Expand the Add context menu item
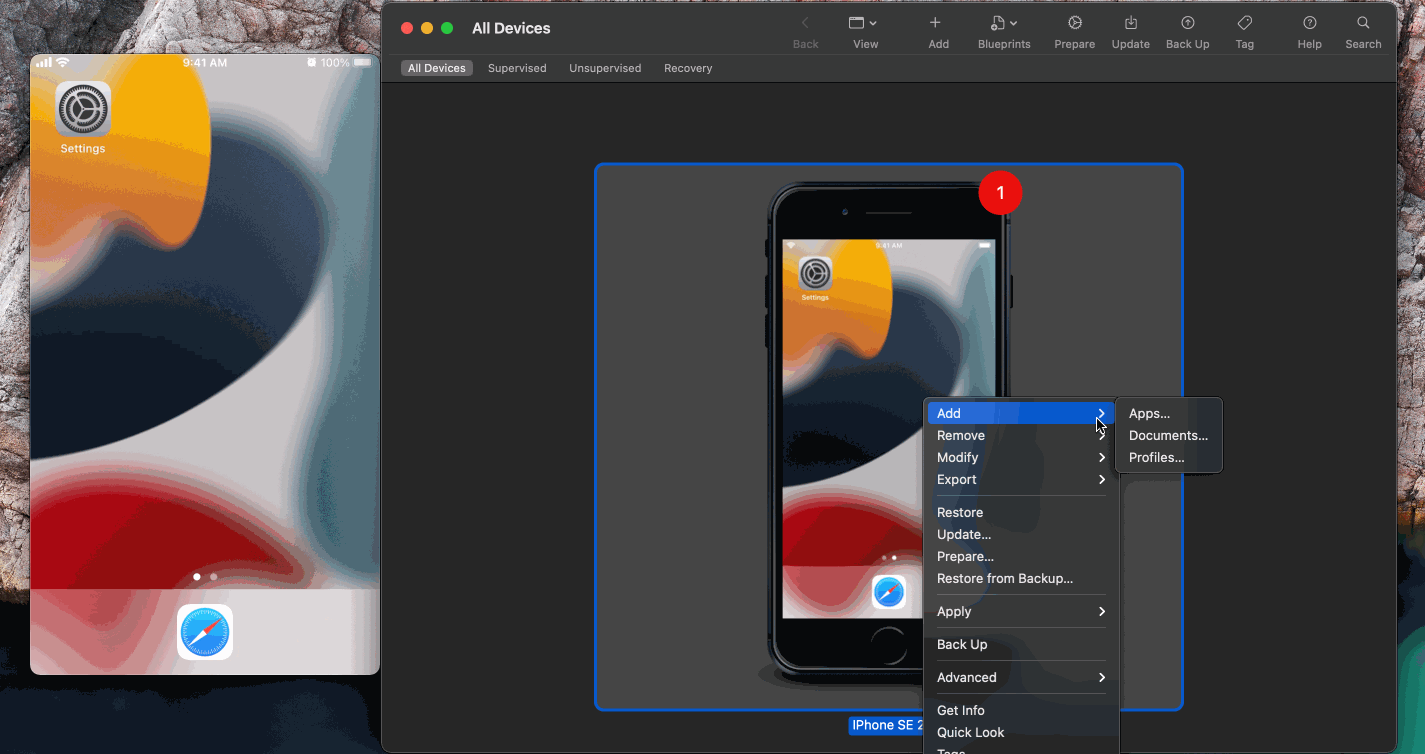 [1021, 413]
